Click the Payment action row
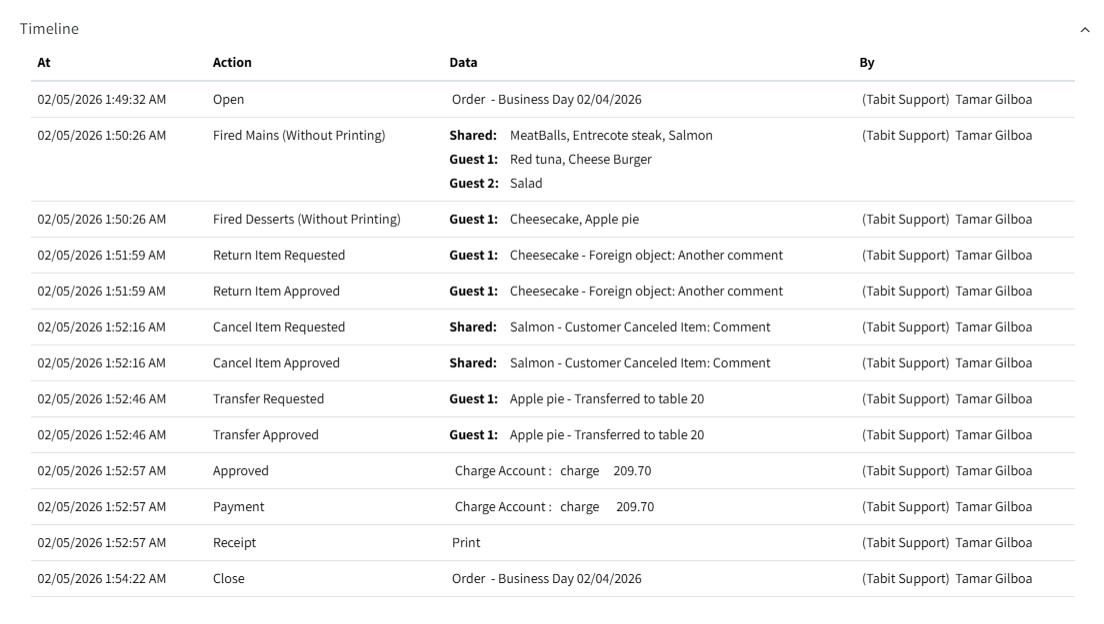The image size is (1104, 624). pos(238,507)
